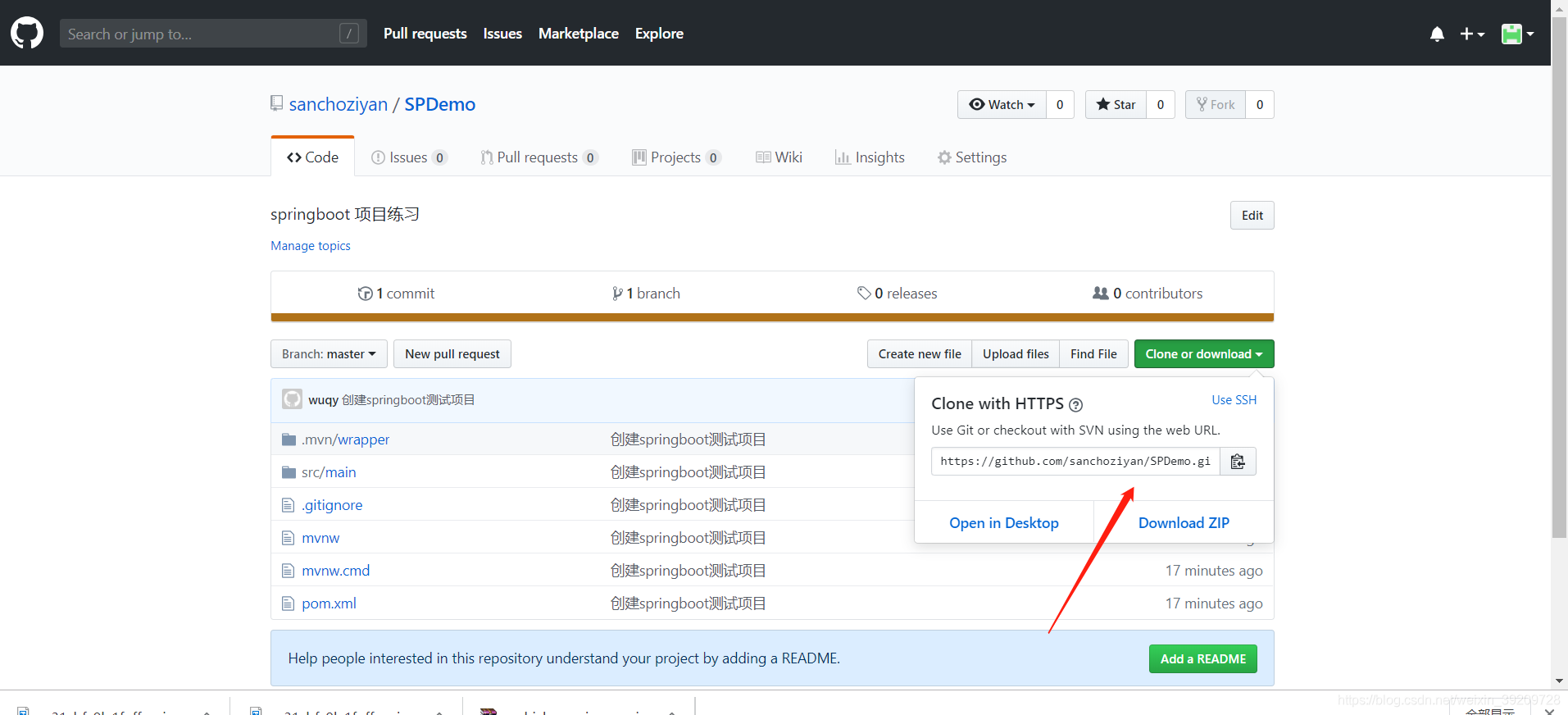This screenshot has height=715, width=1568.
Task: Expand the Branch: master dropdown
Action: point(329,354)
